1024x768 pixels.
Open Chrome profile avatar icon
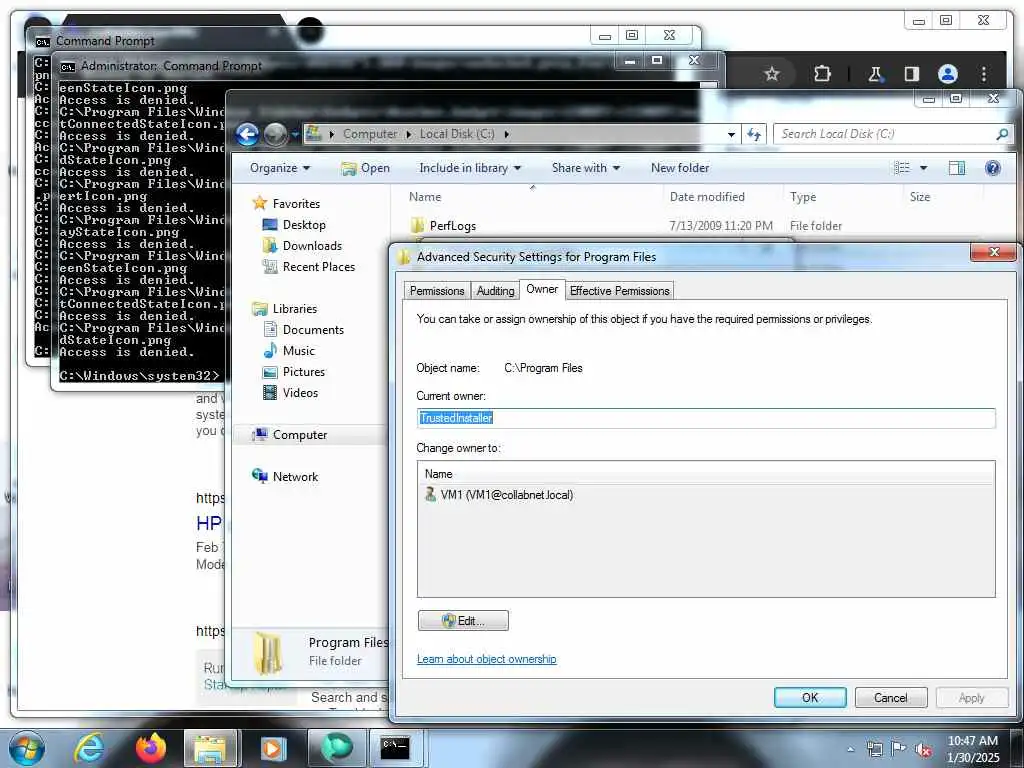948,74
